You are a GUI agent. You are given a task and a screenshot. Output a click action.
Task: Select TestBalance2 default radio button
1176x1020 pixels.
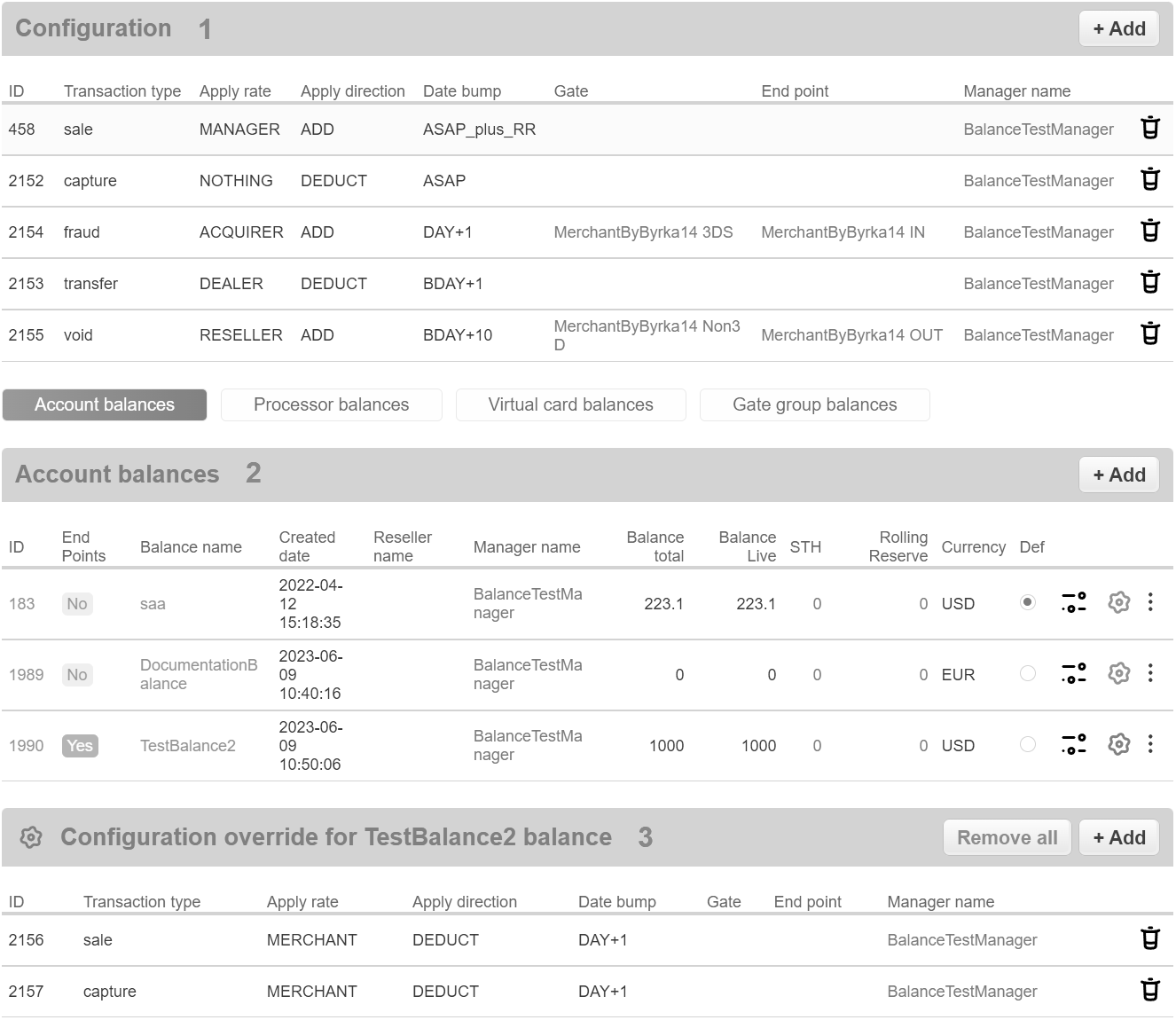(x=1027, y=745)
